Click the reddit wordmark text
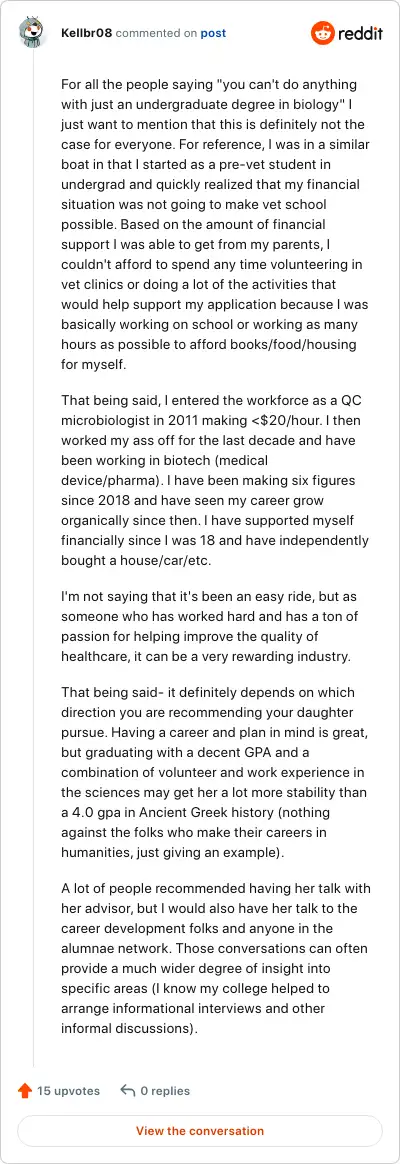This screenshot has width=400, height=1164. (x=361, y=33)
